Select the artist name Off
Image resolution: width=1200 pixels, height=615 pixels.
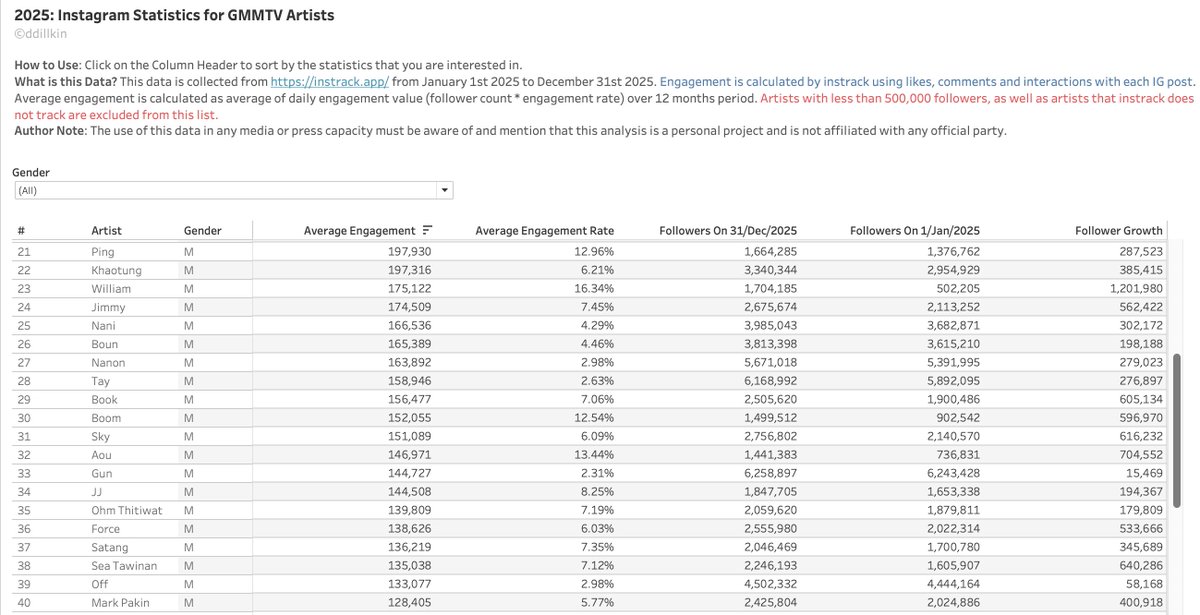point(99,584)
